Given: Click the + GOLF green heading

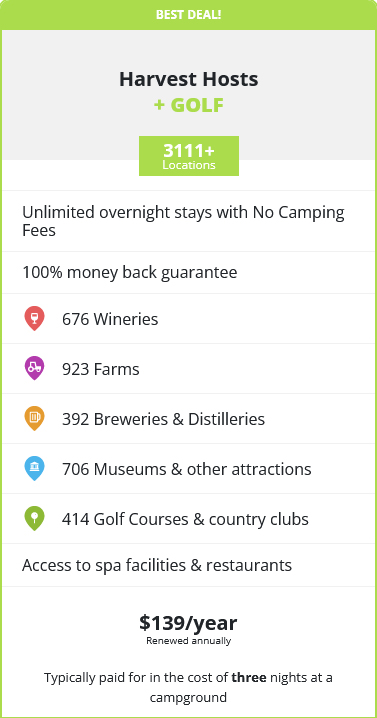Looking at the screenshot, I should (189, 105).
